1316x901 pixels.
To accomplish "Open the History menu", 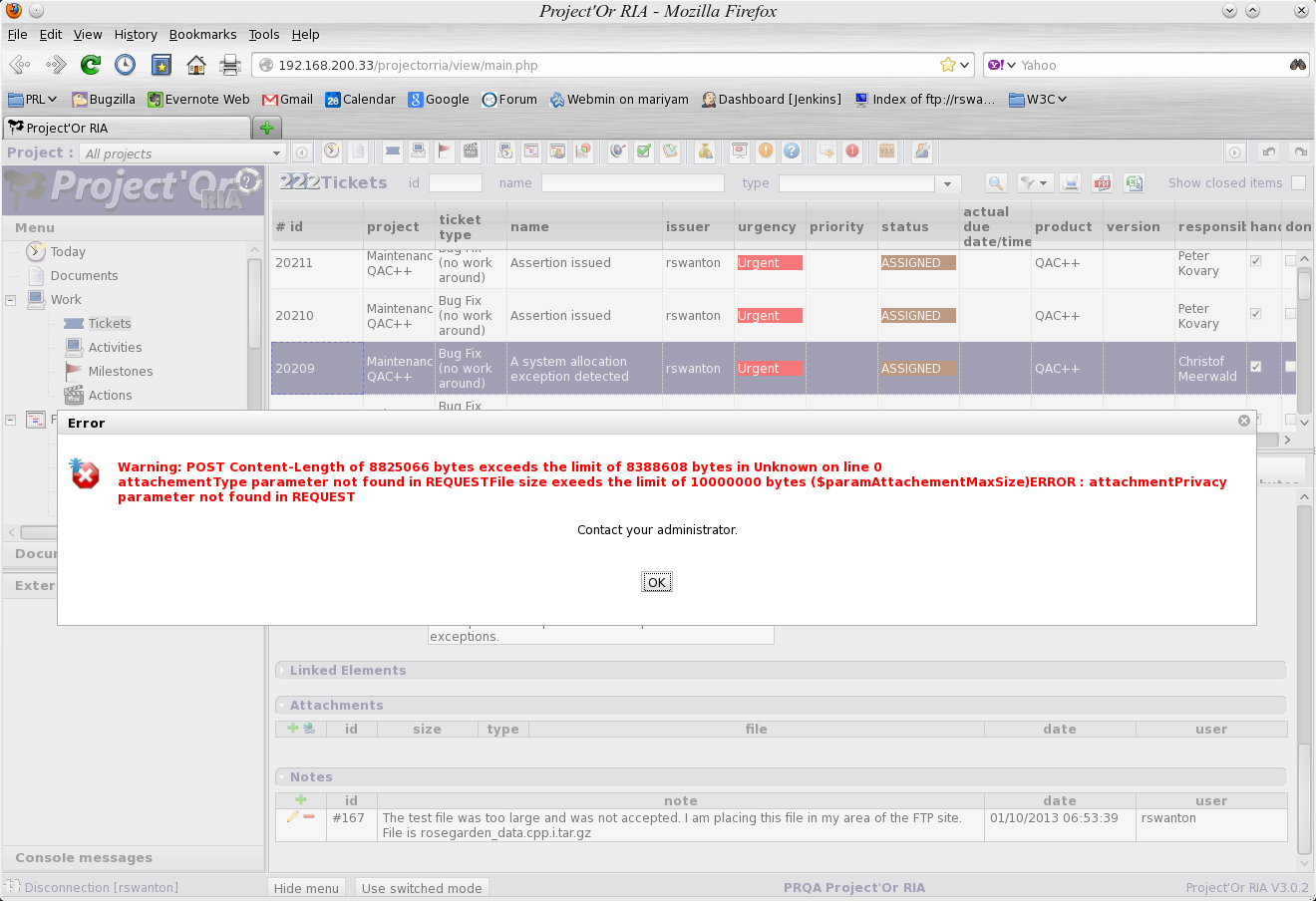I will (136, 34).
